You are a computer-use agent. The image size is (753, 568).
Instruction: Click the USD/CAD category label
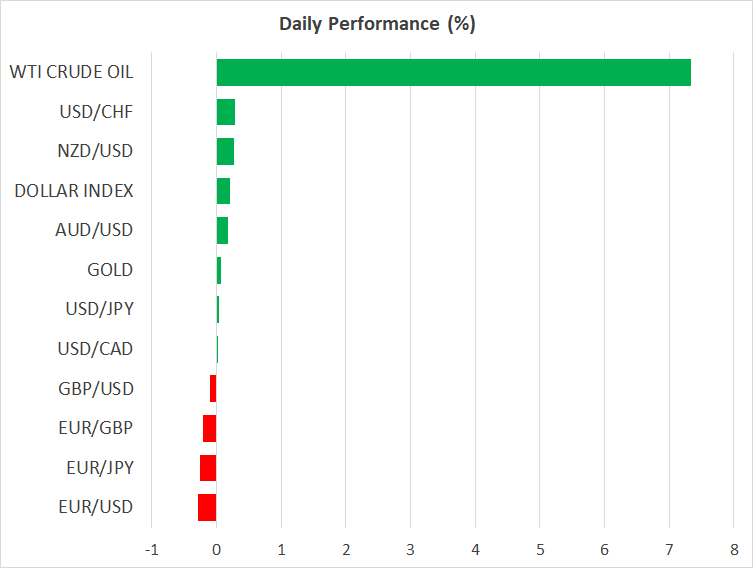click(x=96, y=349)
